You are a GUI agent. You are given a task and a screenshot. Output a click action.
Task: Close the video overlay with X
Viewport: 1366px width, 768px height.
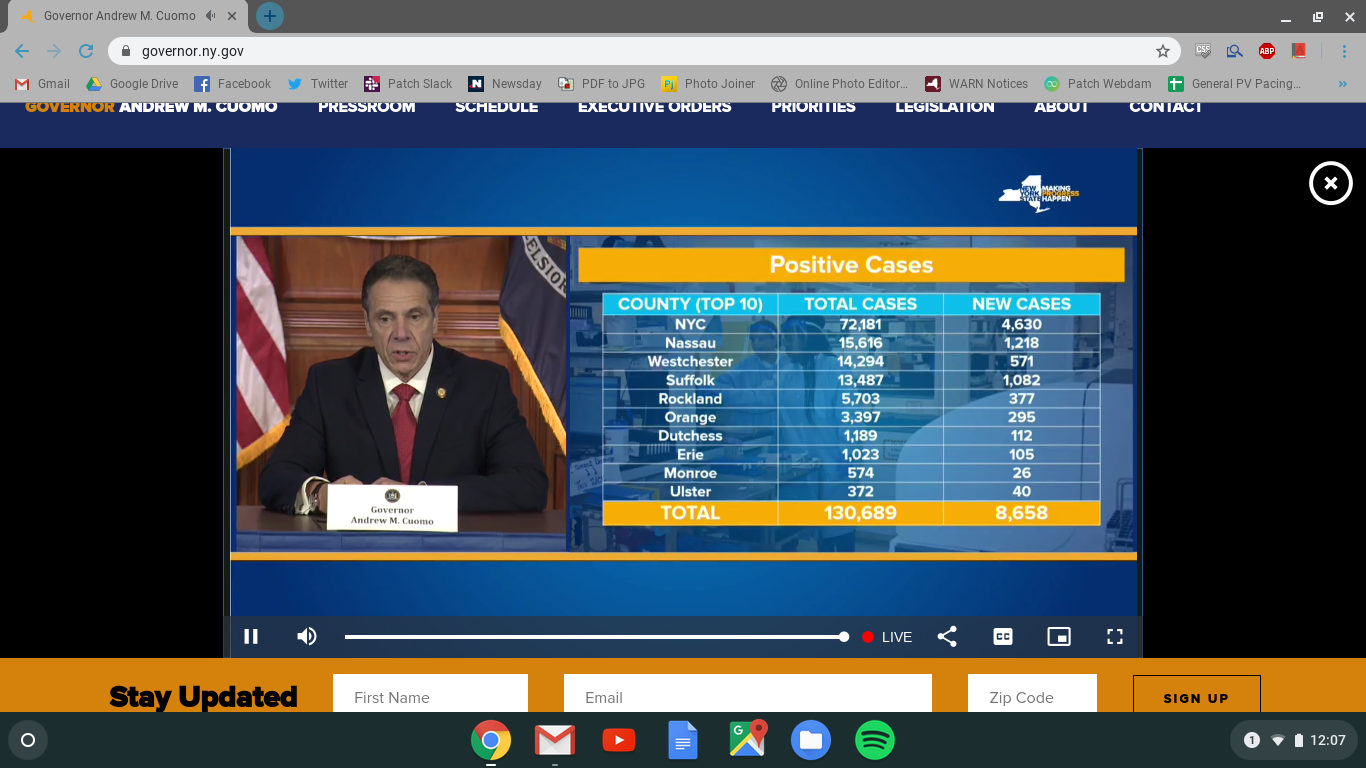(1330, 183)
